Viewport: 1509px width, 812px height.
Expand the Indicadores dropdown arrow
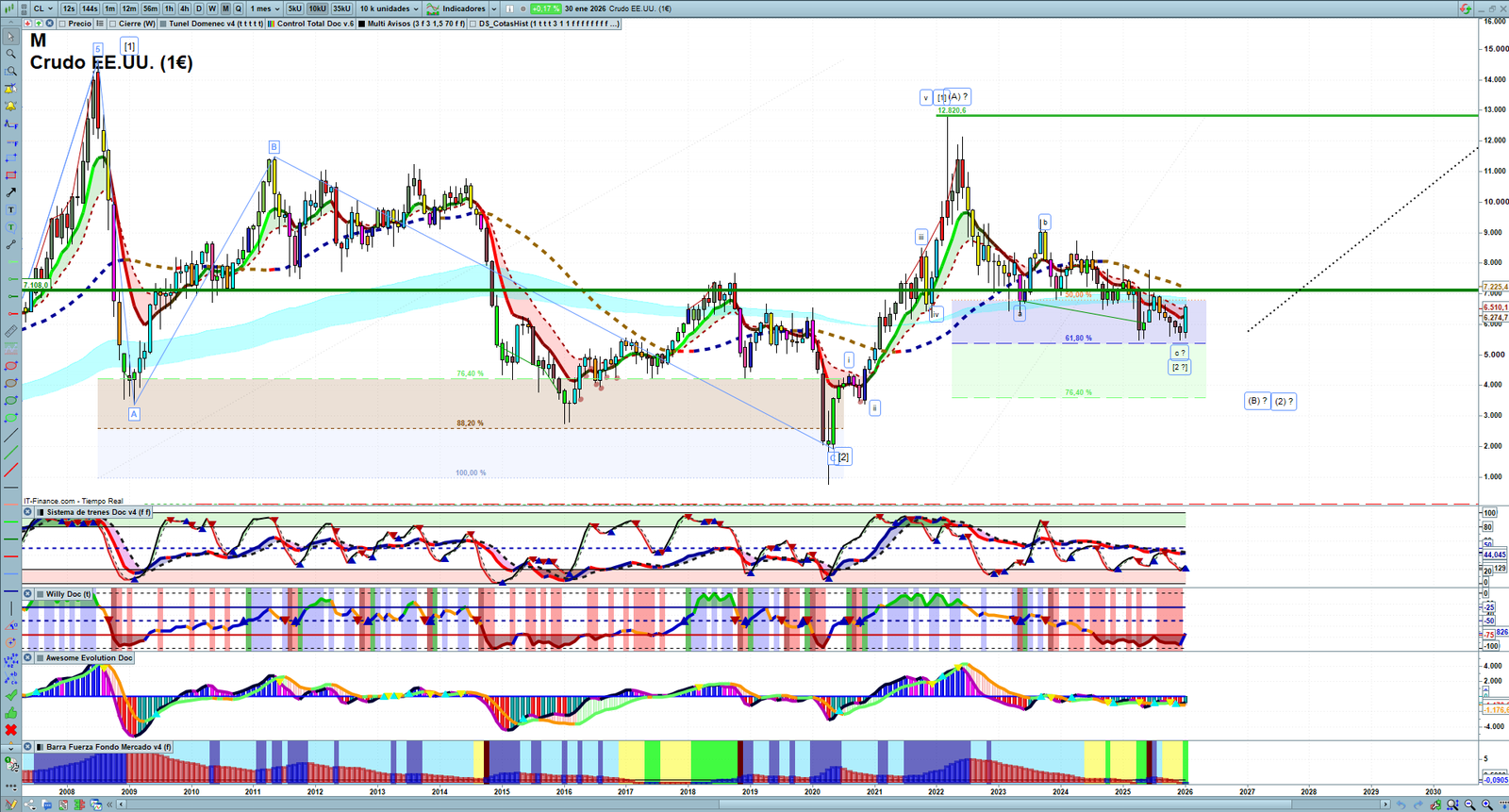(493, 8)
